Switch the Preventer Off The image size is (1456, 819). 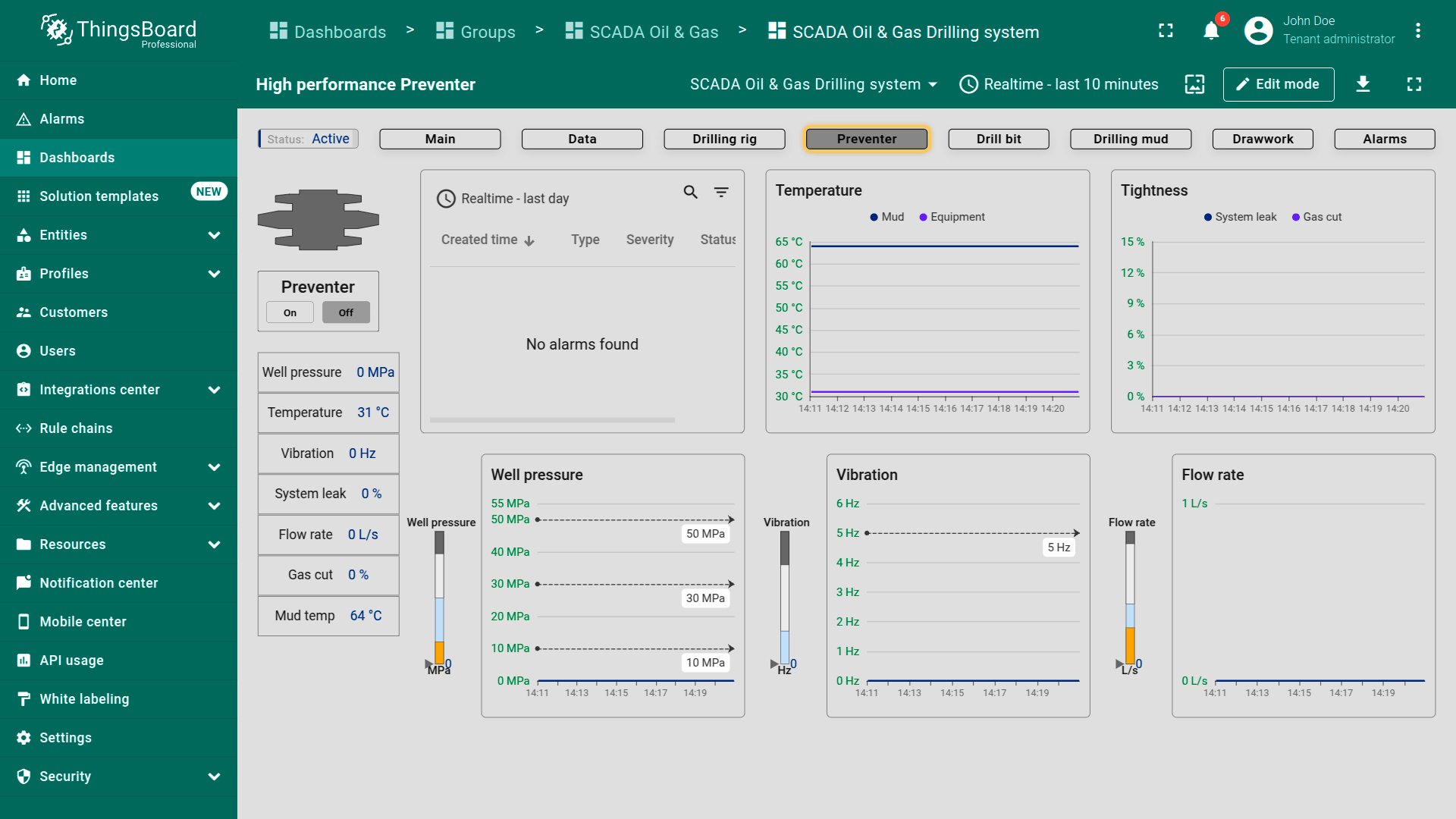[x=346, y=312]
